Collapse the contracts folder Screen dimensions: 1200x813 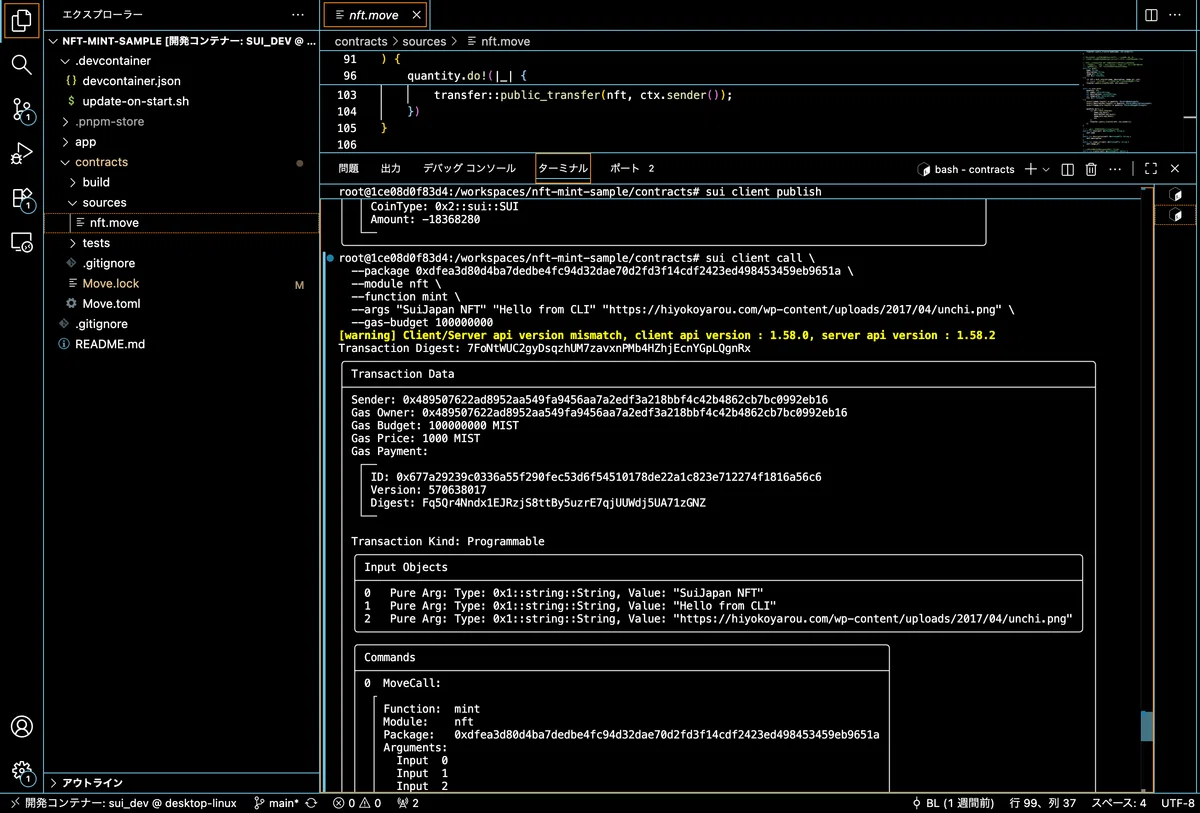click(181, 162)
